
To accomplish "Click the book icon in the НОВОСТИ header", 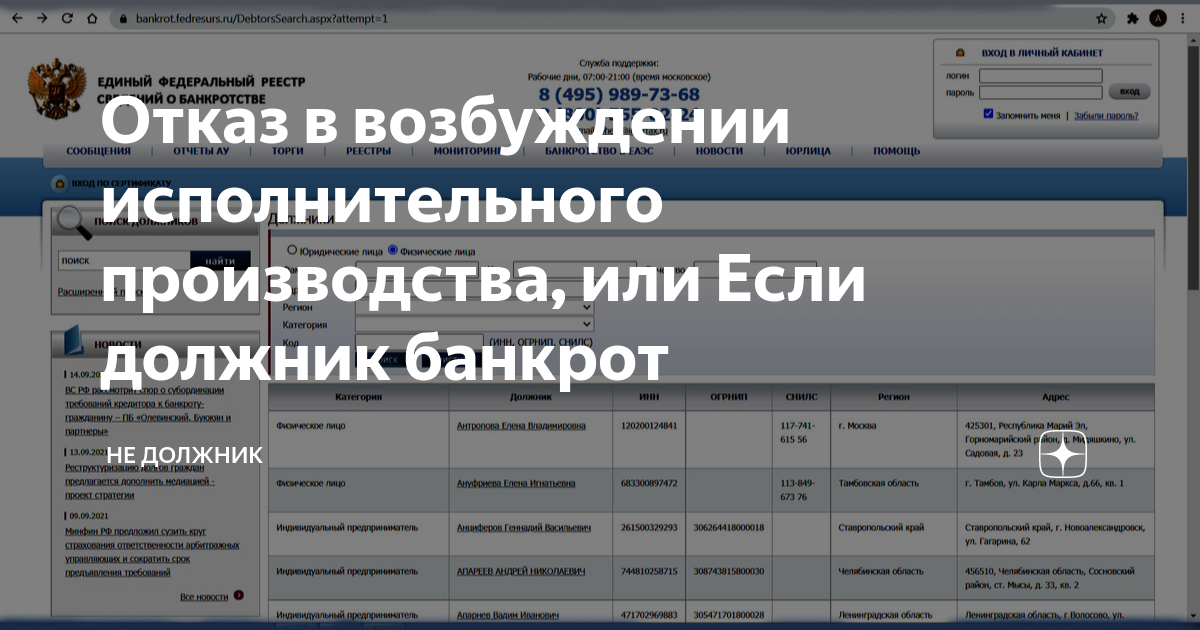I will 74,342.
